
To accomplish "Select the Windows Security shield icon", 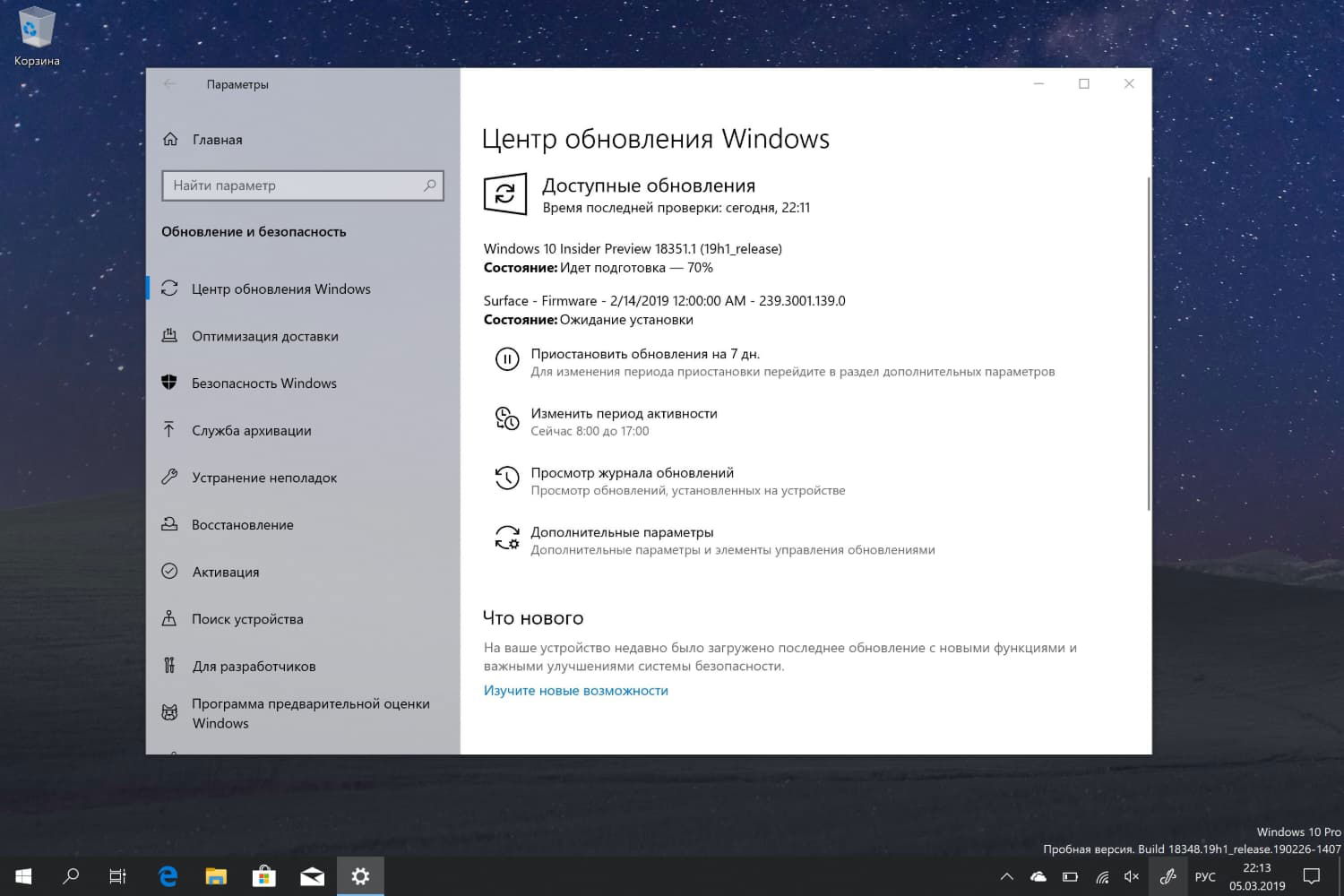I will pyautogui.click(x=170, y=383).
